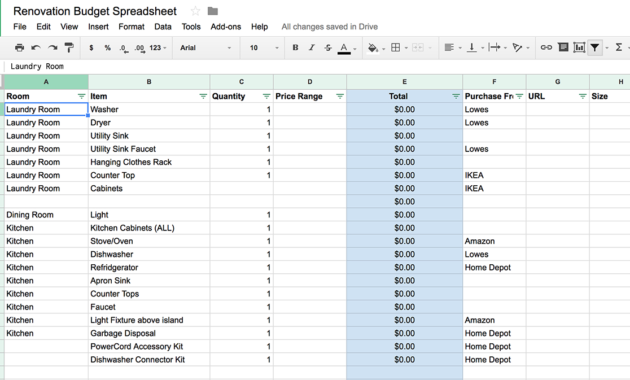This screenshot has height=380, width=630.
Task: Click the Print icon
Action: [19, 48]
